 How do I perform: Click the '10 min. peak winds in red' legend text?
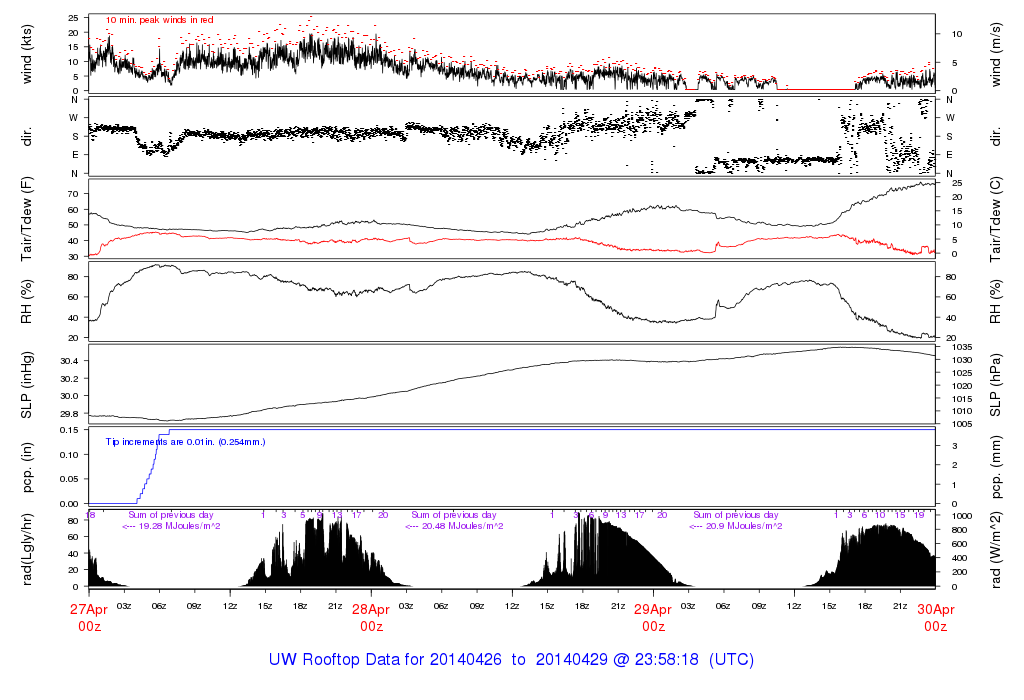[x=159, y=20]
